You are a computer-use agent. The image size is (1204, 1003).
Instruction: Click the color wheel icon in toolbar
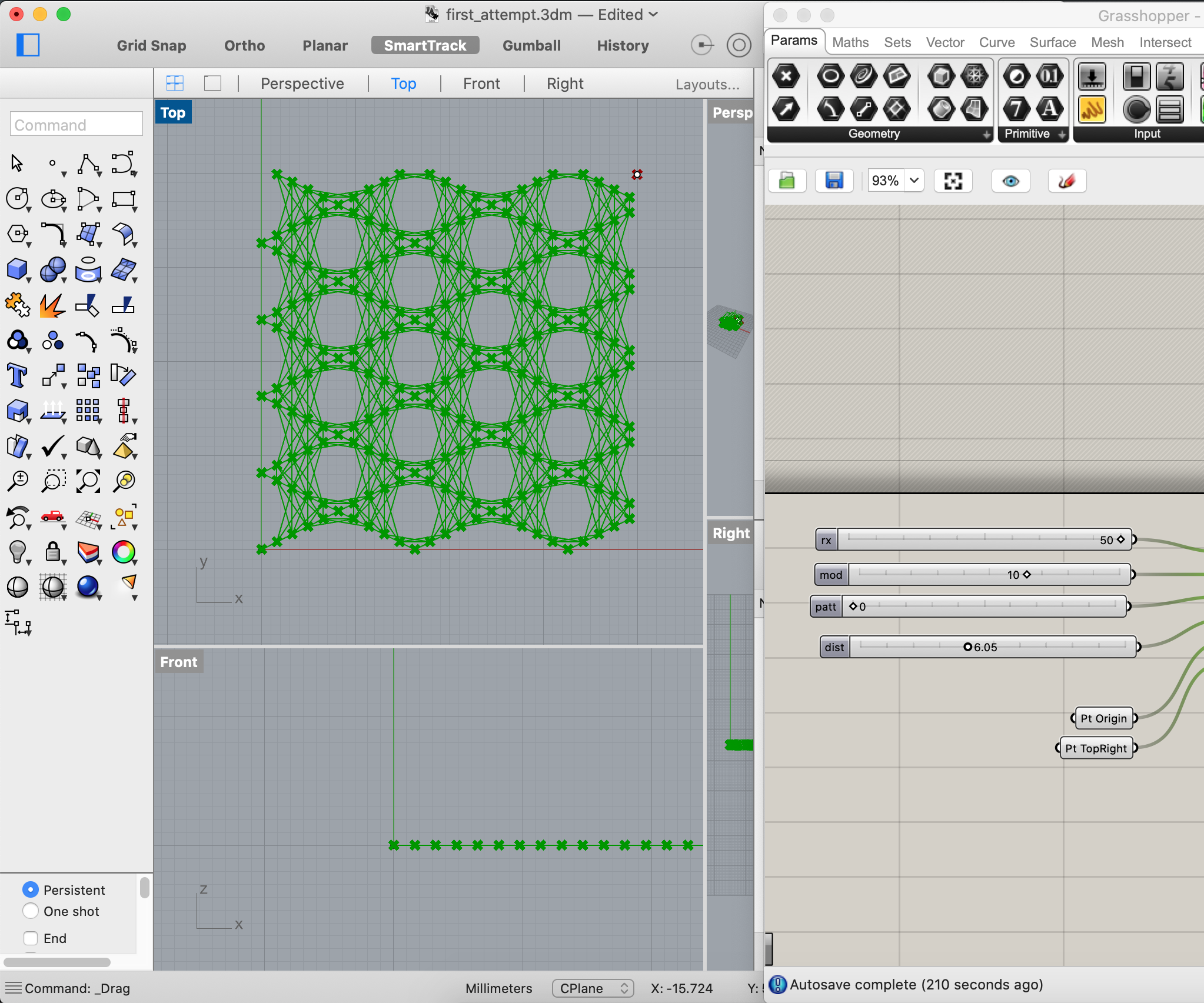click(x=124, y=552)
